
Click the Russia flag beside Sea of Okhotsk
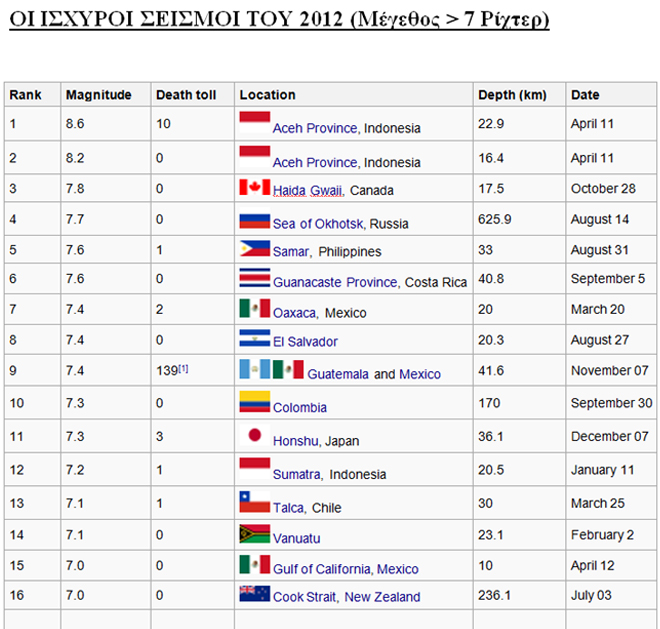[255, 221]
